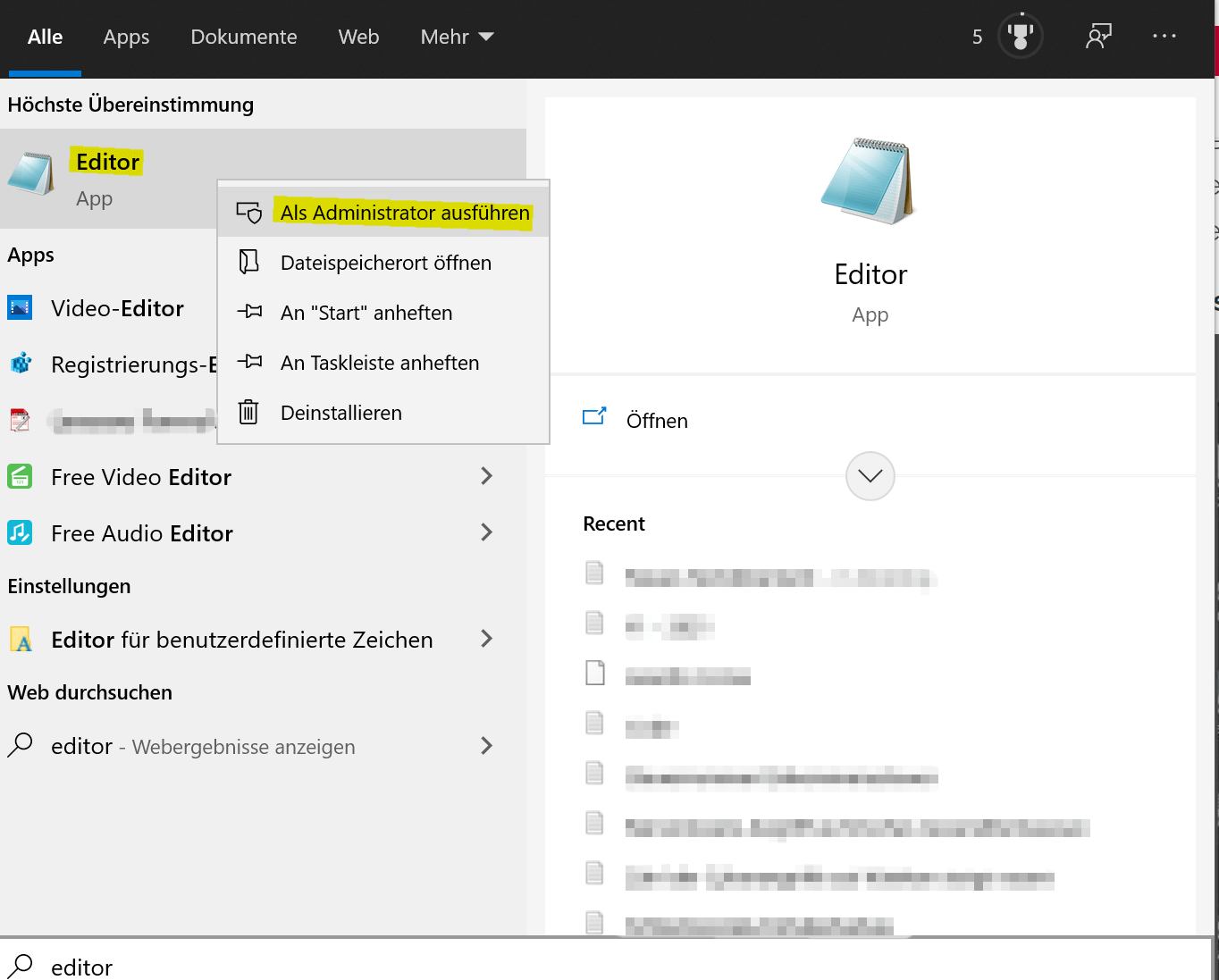Expand more actions with the round chevron
The image size is (1219, 980).
[x=870, y=476]
